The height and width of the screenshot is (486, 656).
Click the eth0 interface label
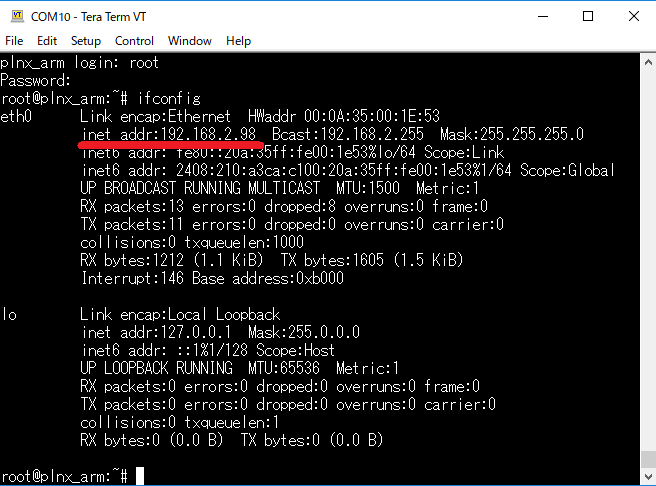(x=17, y=117)
